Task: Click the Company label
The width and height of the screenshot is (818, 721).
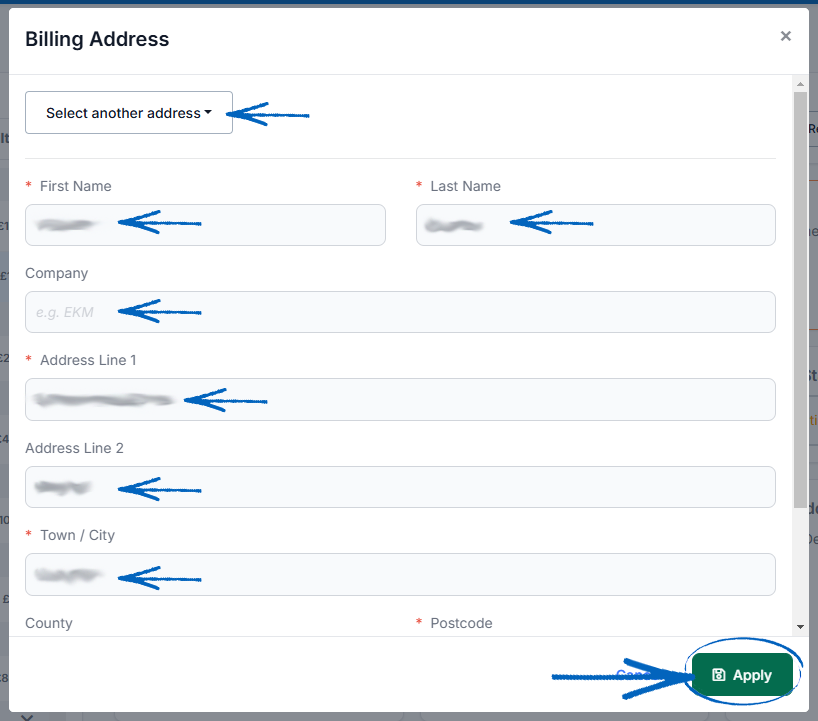Action: pyautogui.click(x=56, y=273)
